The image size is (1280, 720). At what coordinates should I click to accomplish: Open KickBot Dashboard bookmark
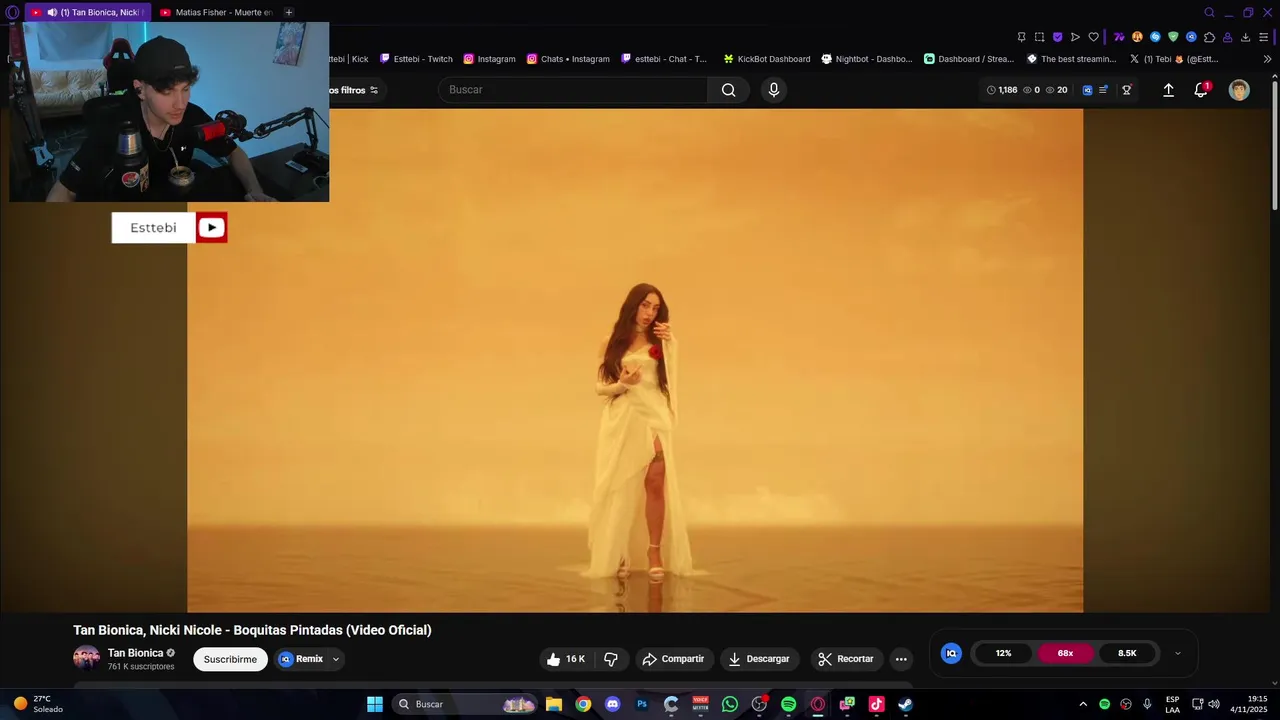(x=767, y=59)
